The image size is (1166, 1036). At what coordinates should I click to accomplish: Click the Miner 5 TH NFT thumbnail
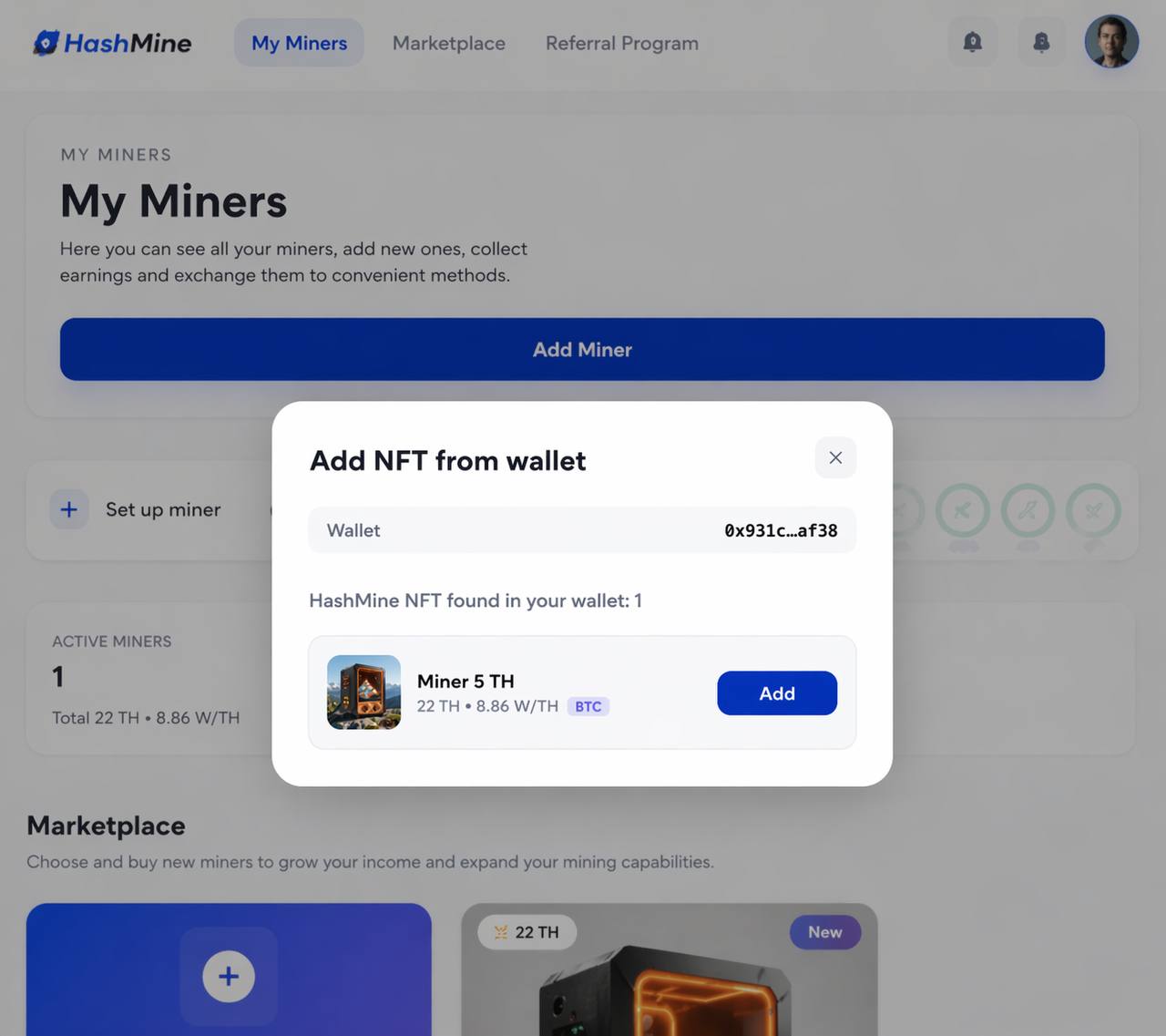363,692
